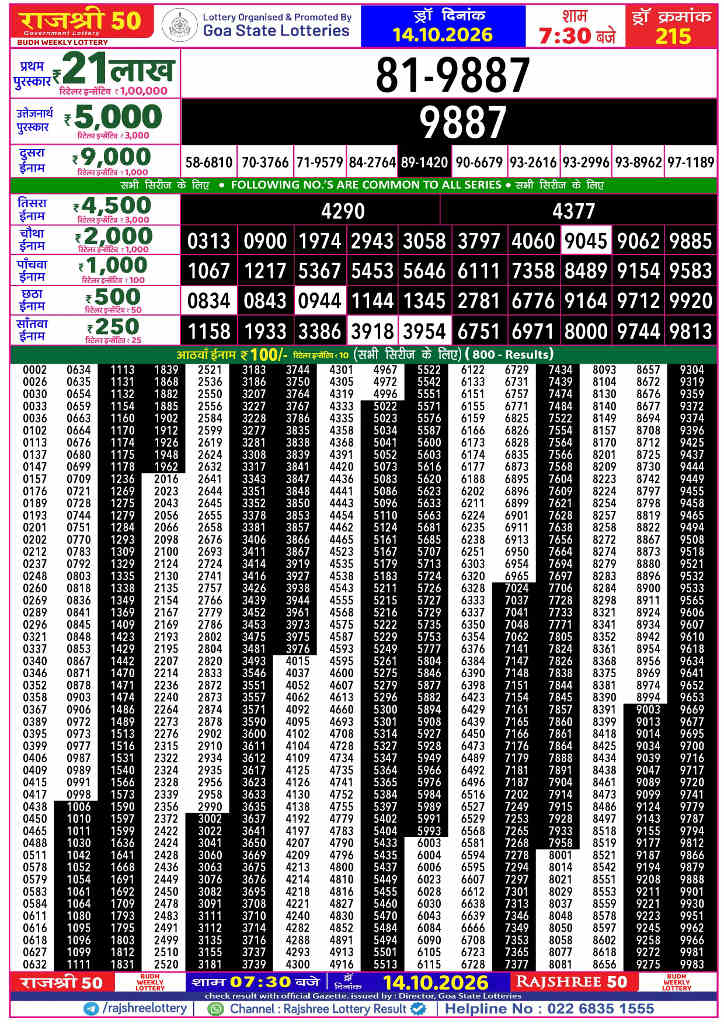Click the ₹9,000 second prize amount

(x=112, y=157)
